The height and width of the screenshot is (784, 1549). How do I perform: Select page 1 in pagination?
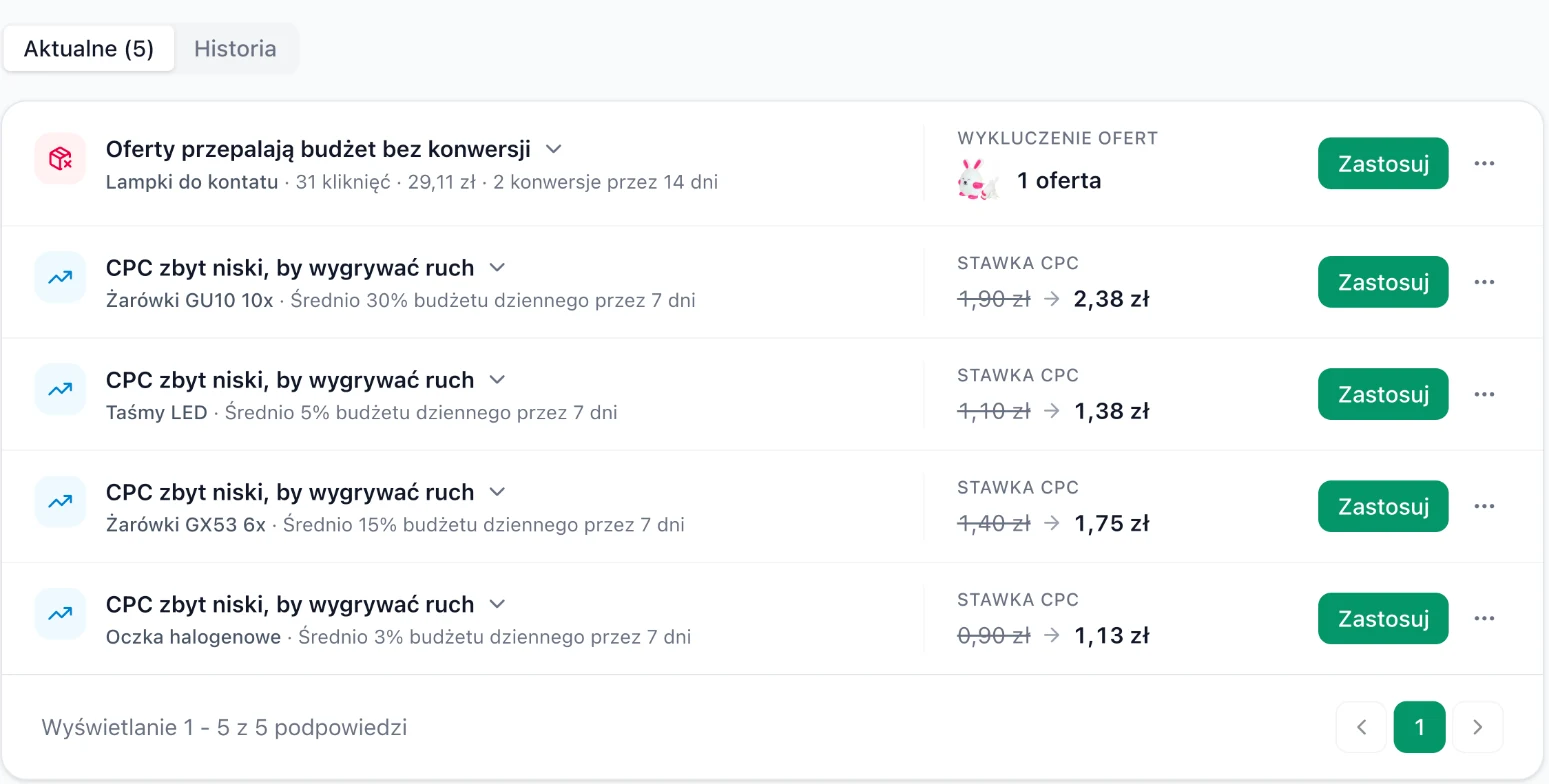(x=1419, y=727)
